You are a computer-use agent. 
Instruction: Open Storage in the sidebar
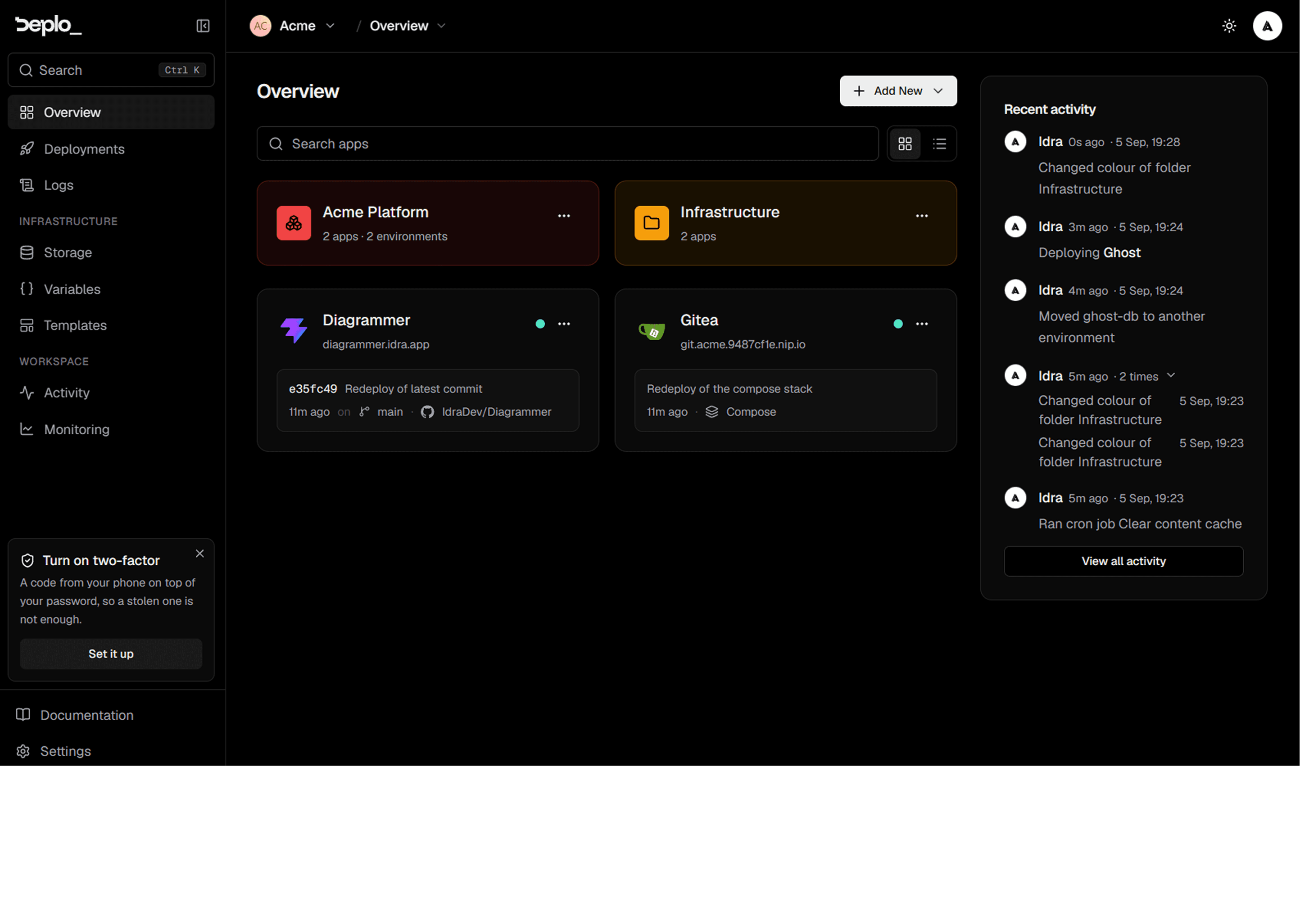tap(111, 252)
